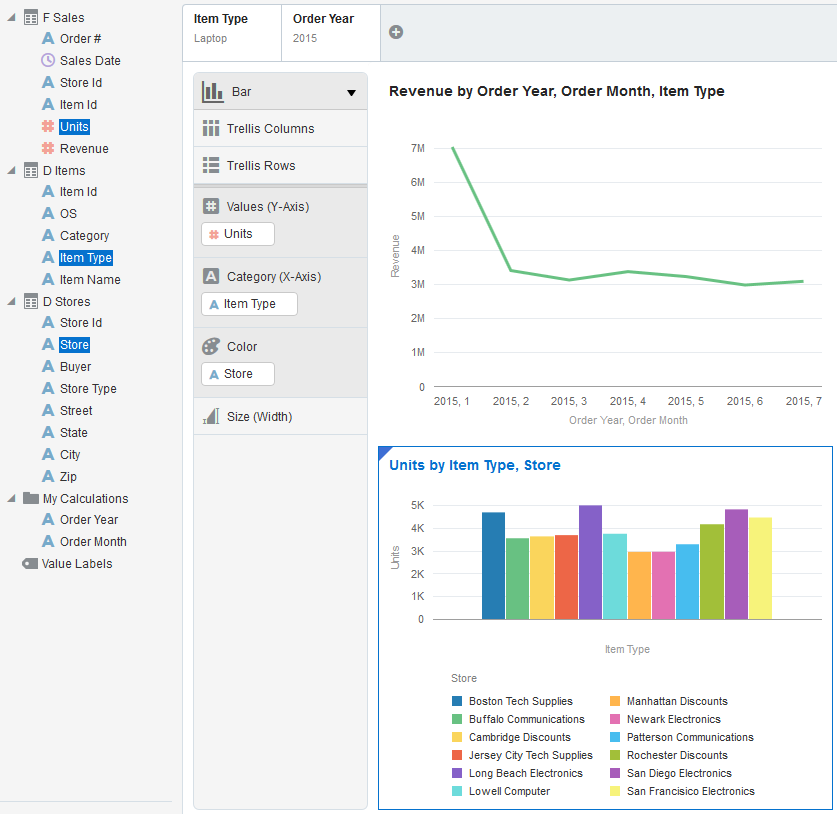Image resolution: width=837 pixels, height=814 pixels.
Task: Click the attribute icon beside Item Name
Action: click(x=48, y=279)
